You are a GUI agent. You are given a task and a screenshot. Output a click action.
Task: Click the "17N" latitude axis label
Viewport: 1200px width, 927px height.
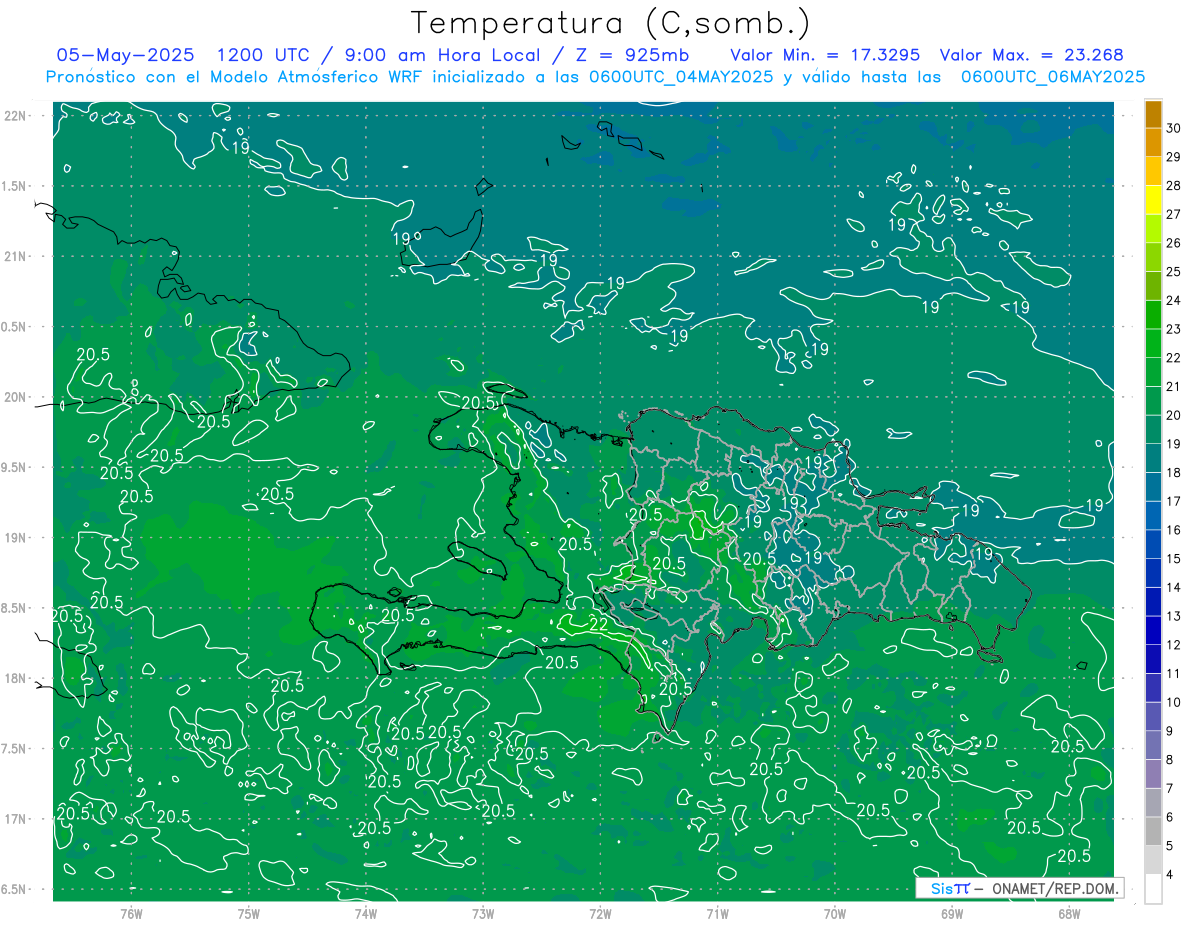pos(15,819)
